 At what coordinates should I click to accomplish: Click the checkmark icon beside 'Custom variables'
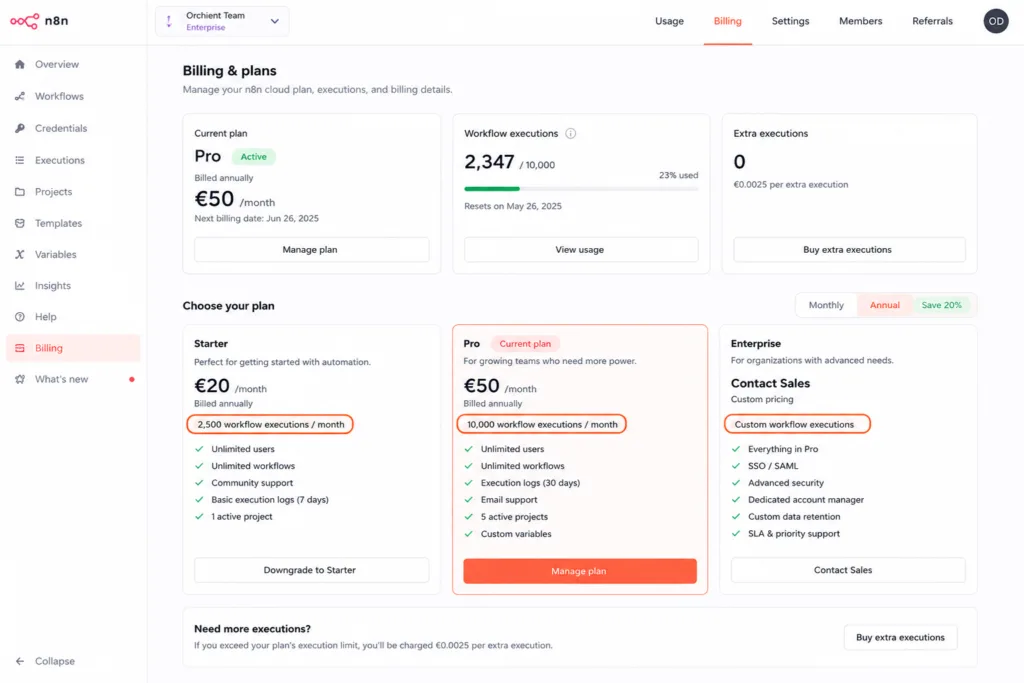point(468,533)
